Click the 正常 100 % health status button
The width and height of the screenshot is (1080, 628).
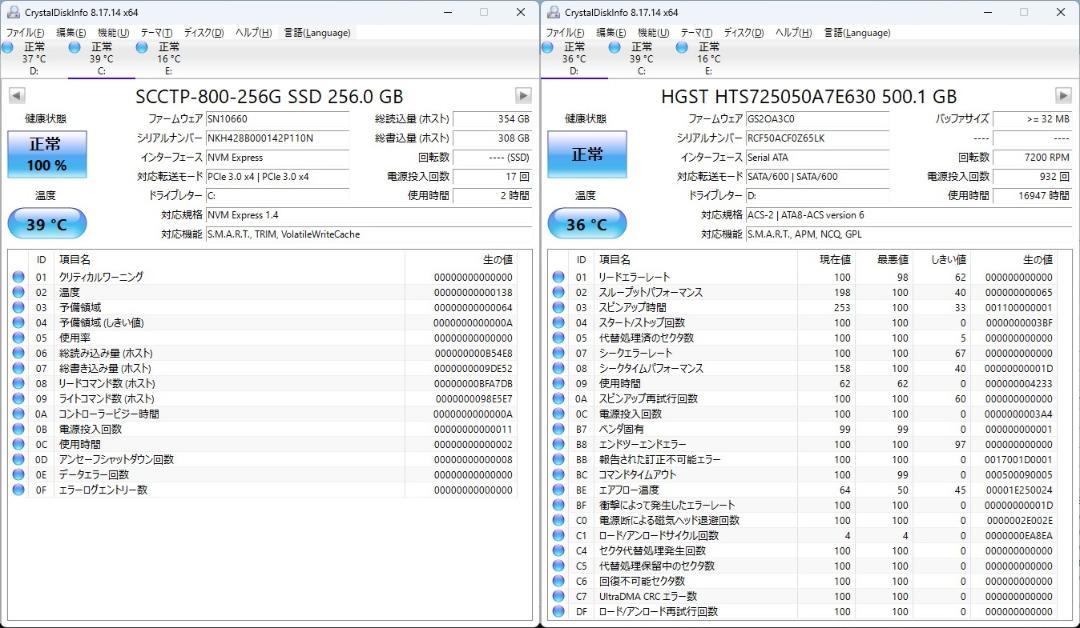47,154
